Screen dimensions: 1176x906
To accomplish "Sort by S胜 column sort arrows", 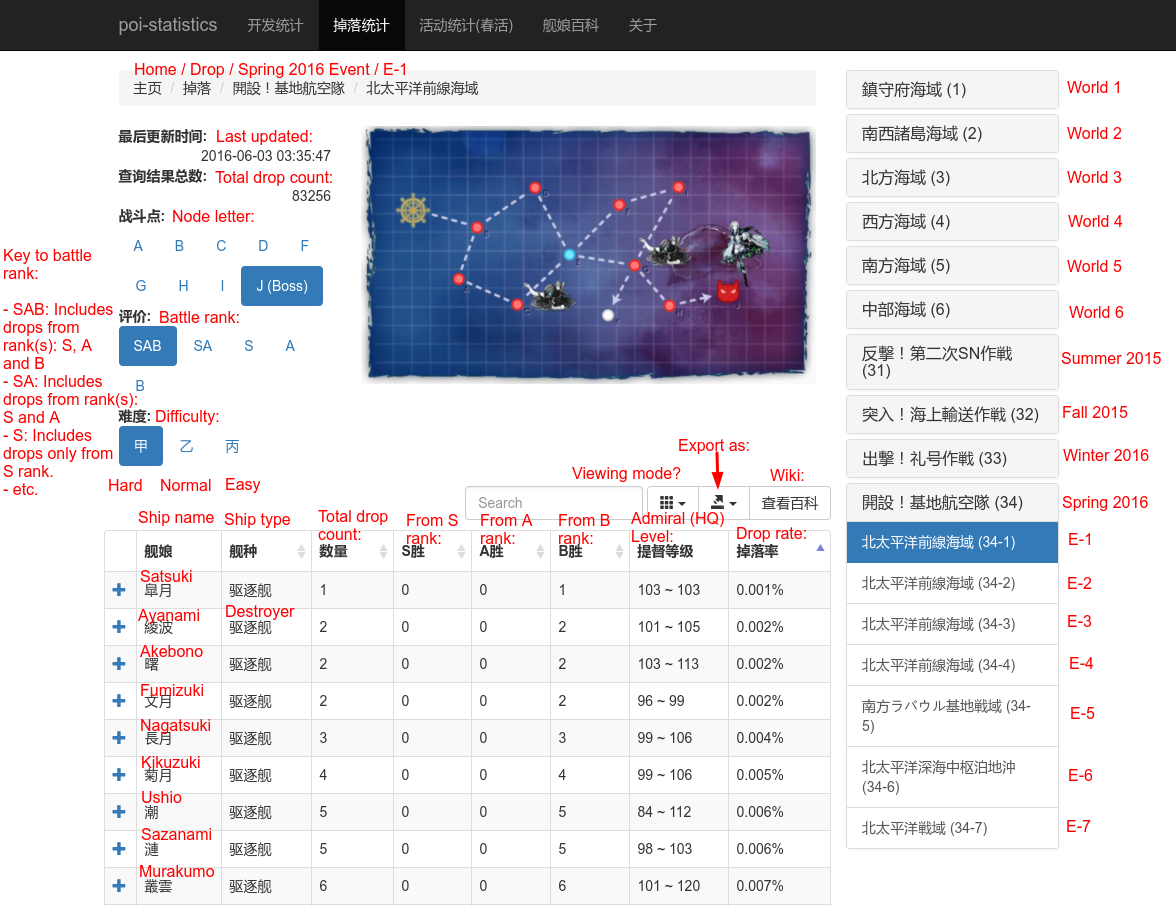I will [461, 551].
